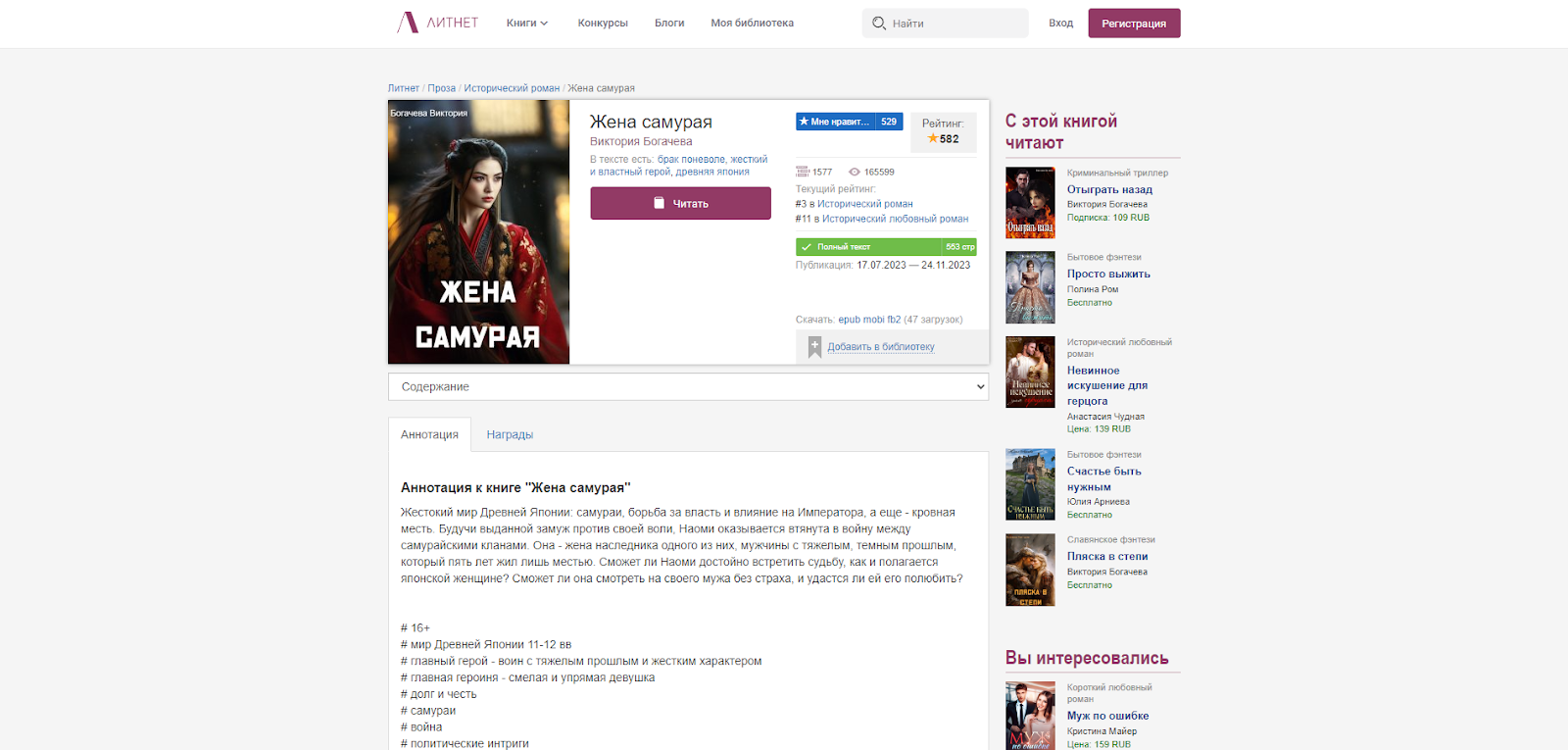Open Невинное искушение для герцога title
This screenshot has width=1568, height=750.
1107,385
